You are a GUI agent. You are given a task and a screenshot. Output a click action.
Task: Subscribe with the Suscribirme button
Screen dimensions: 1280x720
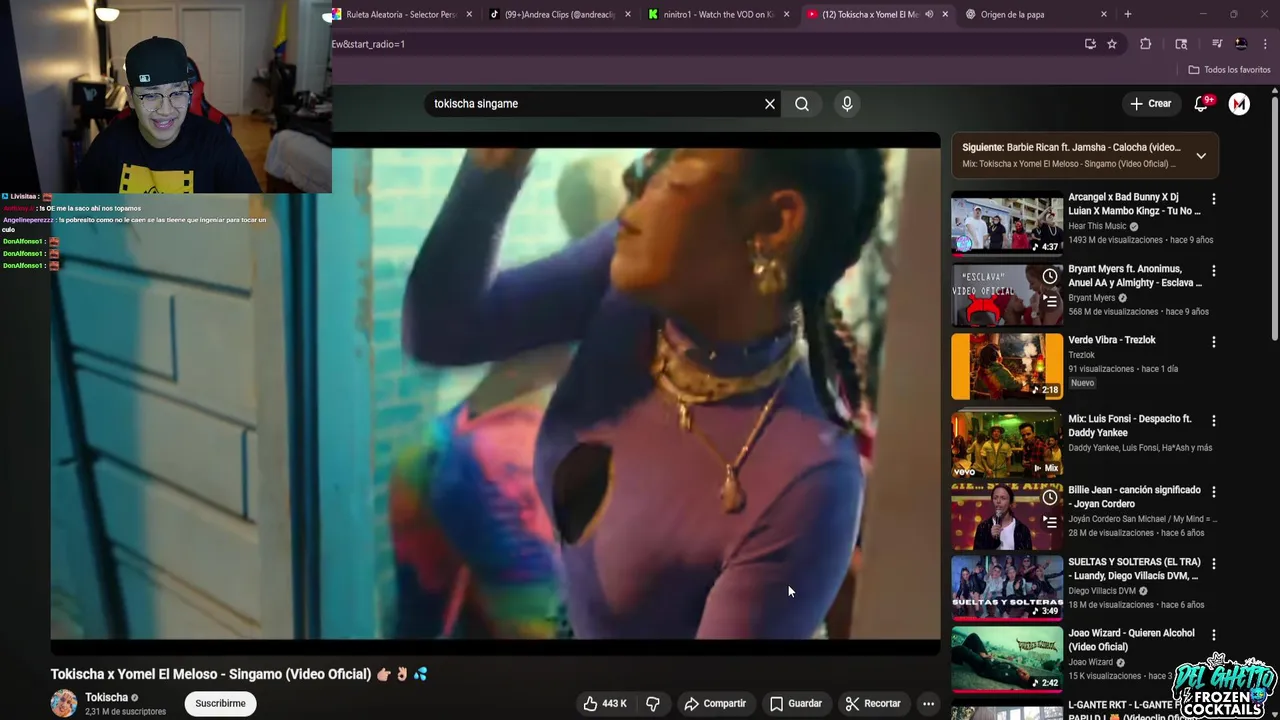click(x=220, y=704)
